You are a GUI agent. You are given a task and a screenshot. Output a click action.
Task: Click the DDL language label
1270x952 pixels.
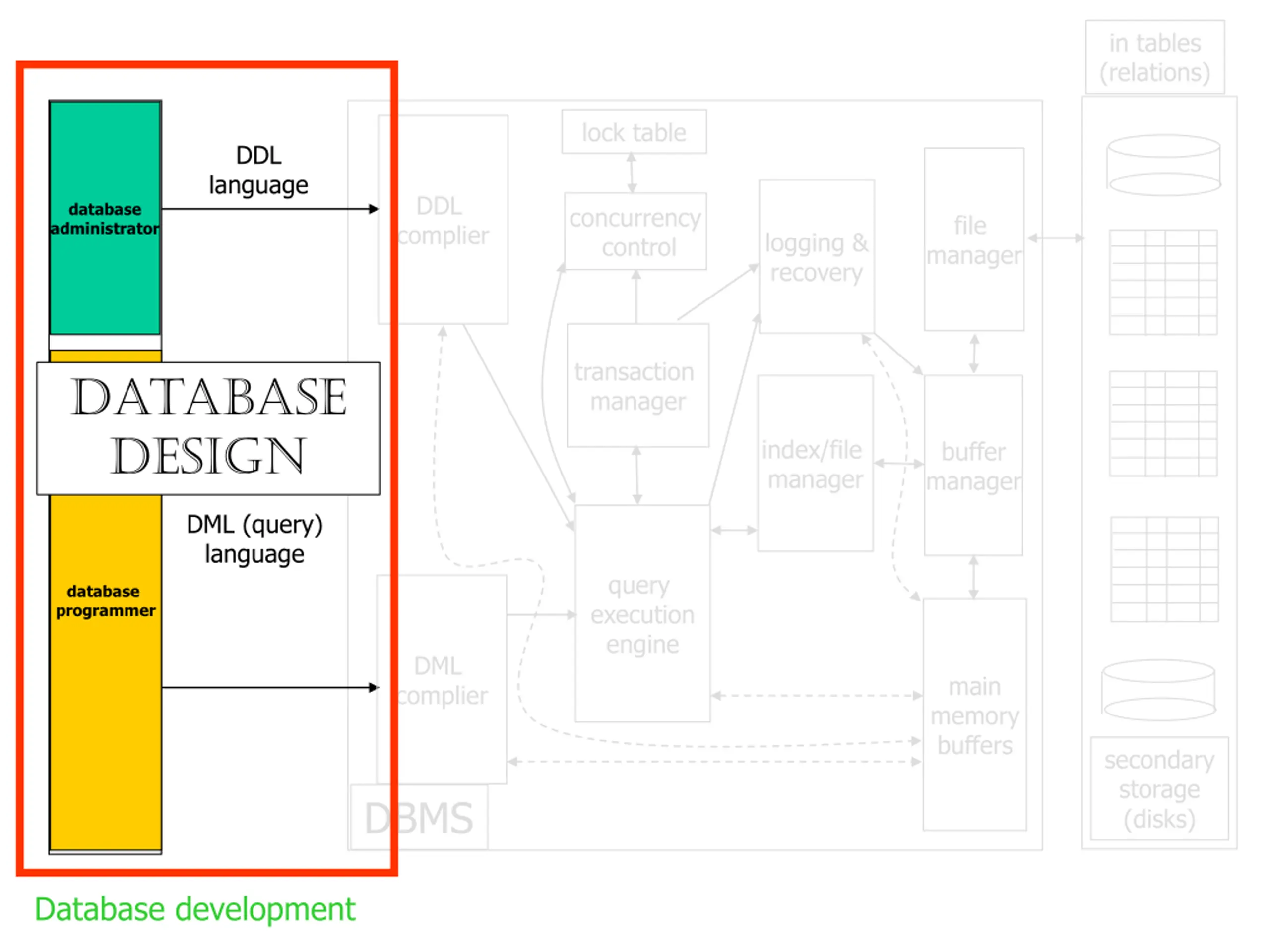tap(258, 170)
